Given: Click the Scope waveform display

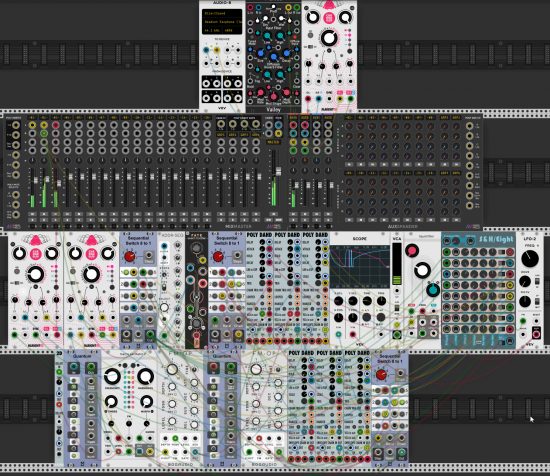Looking at the screenshot, I should point(360,267).
